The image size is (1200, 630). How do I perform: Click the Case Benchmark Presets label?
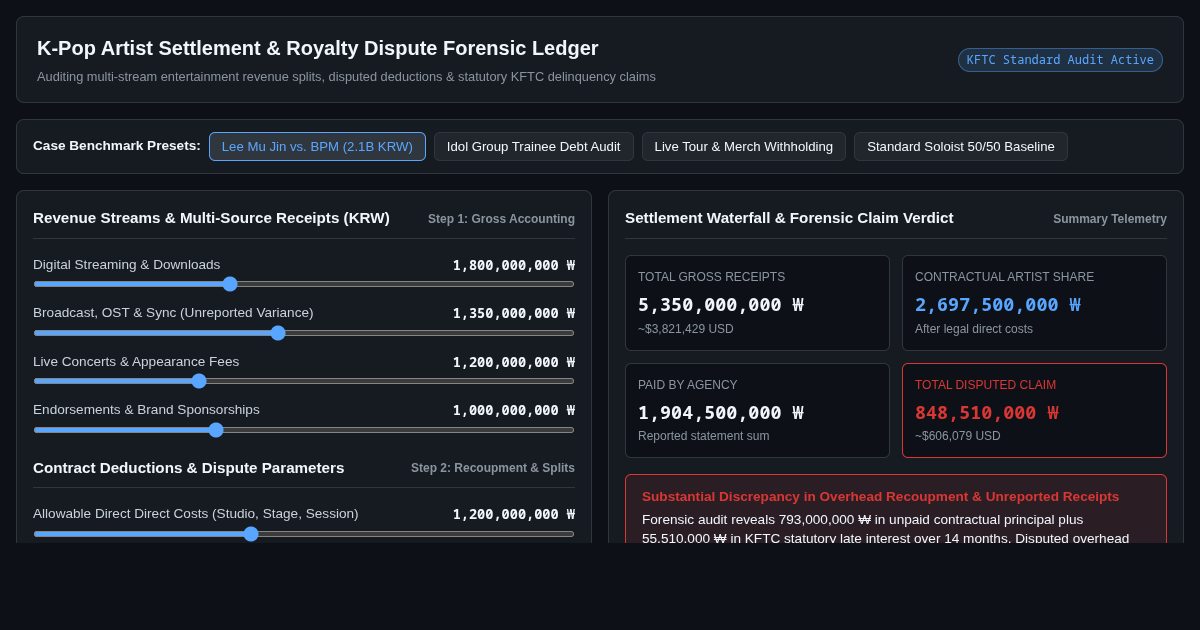[x=117, y=146]
